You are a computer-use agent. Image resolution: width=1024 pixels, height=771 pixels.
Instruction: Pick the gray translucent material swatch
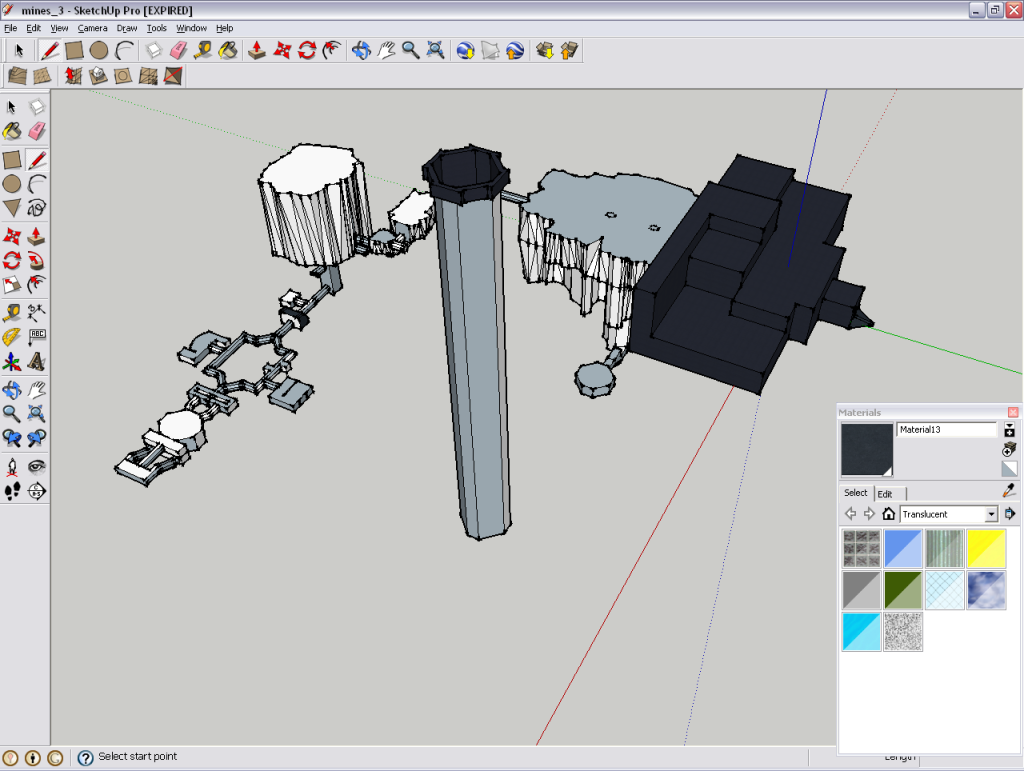(861, 590)
